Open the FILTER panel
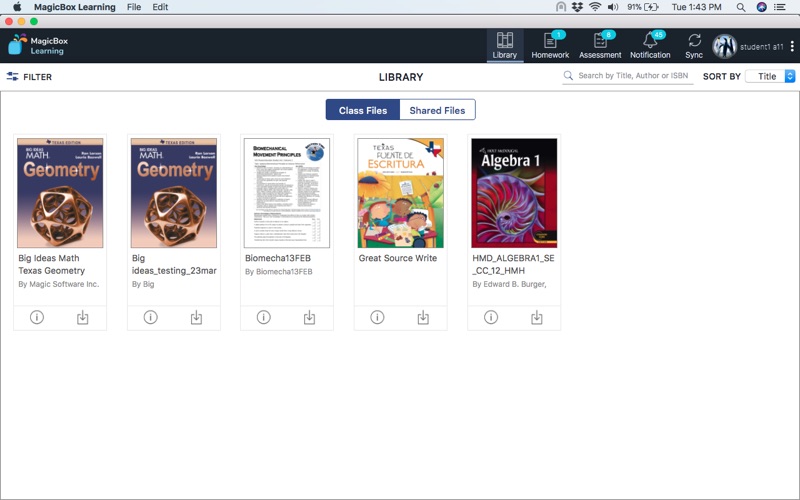The image size is (800, 500). click(29, 77)
